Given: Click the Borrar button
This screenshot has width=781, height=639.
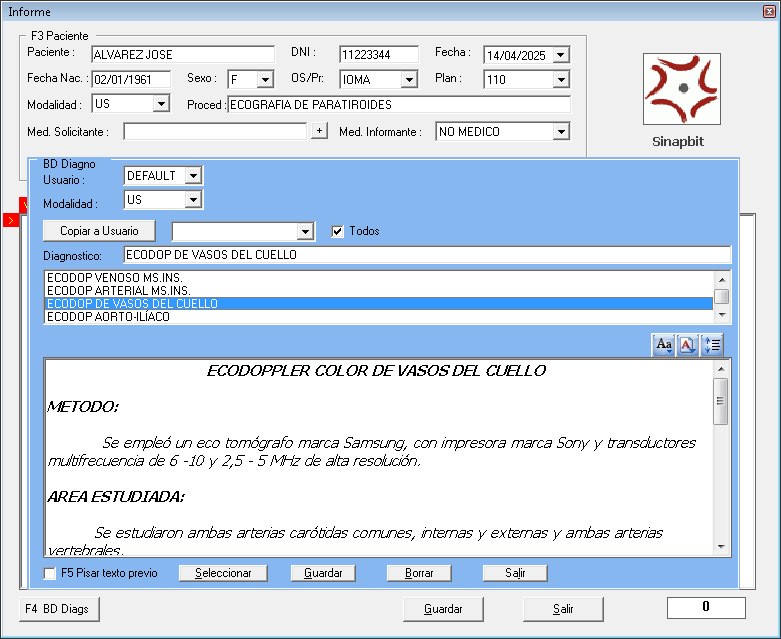Looking at the screenshot, I should point(419,573).
